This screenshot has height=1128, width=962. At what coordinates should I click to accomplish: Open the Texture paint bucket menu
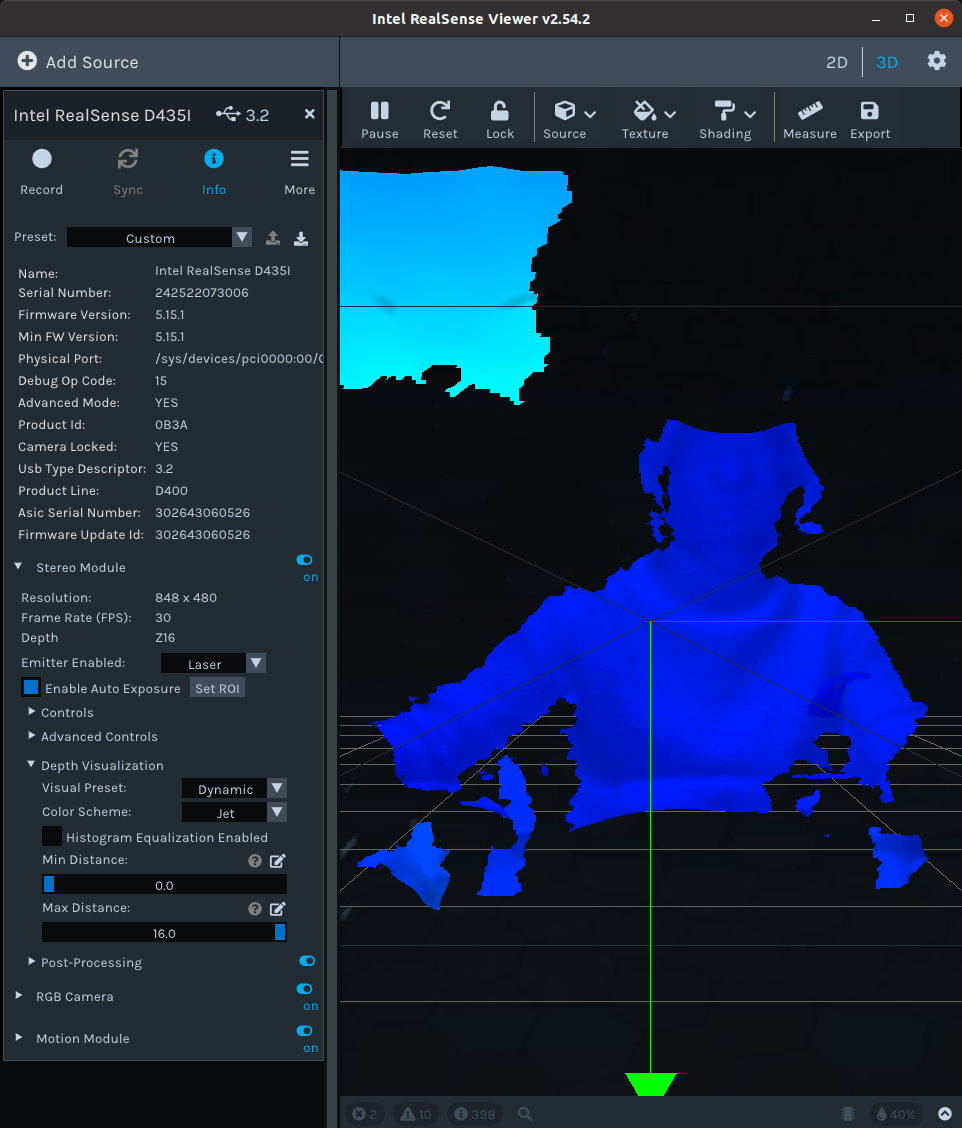pyautogui.click(x=648, y=120)
